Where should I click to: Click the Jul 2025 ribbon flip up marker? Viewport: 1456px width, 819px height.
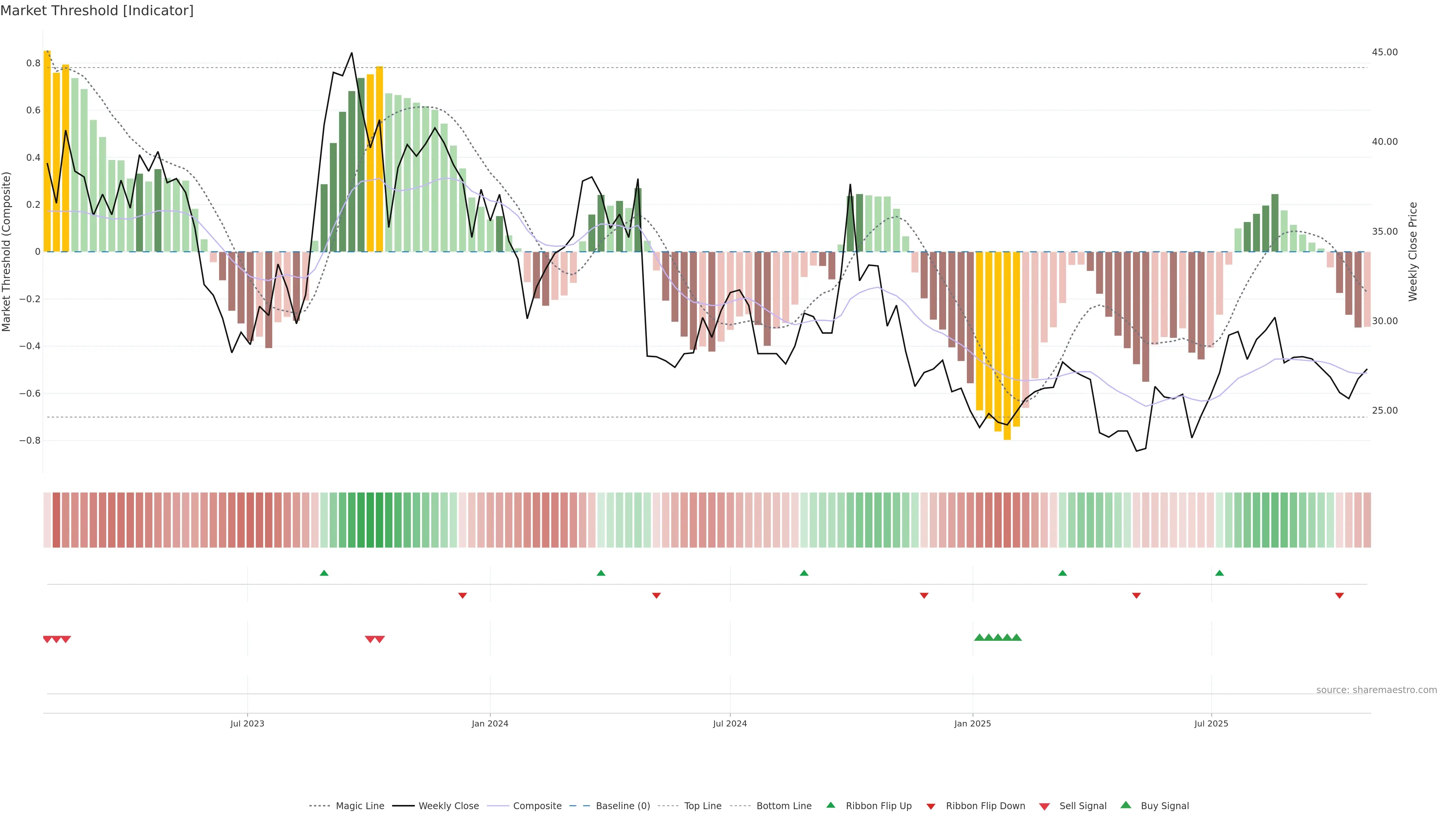click(x=1219, y=573)
